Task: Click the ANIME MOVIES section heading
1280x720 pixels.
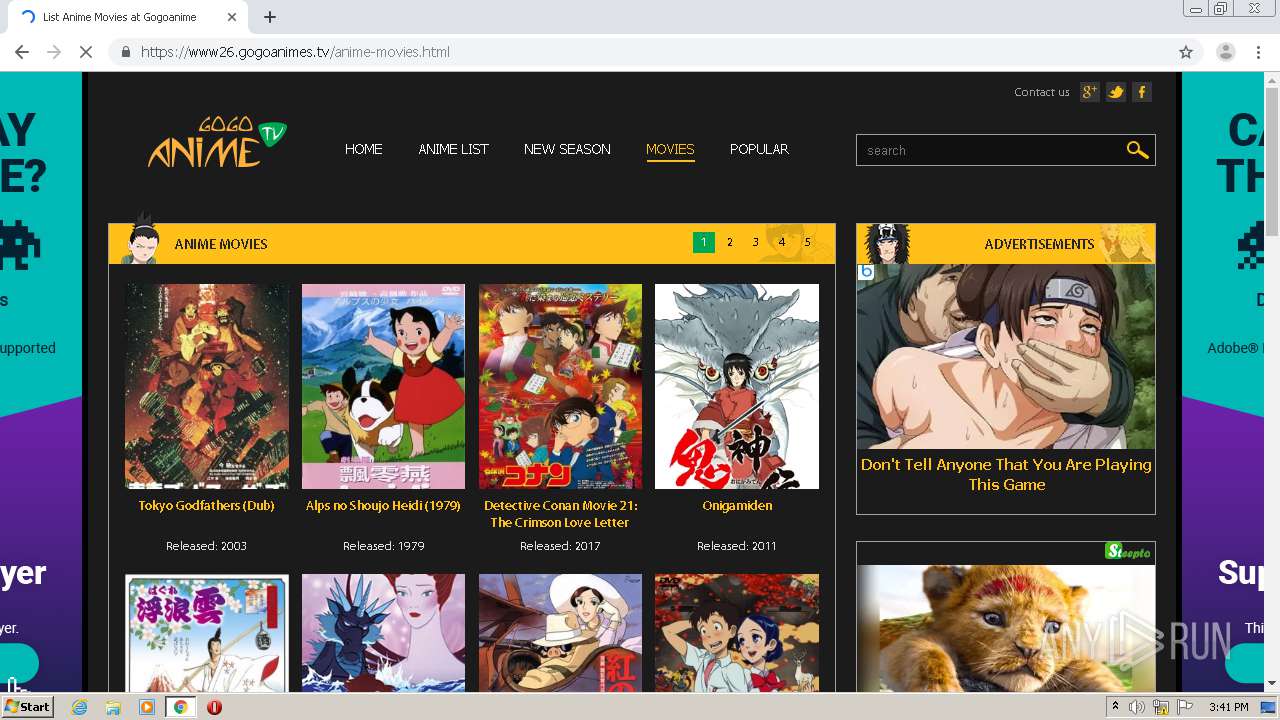Action: (221, 244)
